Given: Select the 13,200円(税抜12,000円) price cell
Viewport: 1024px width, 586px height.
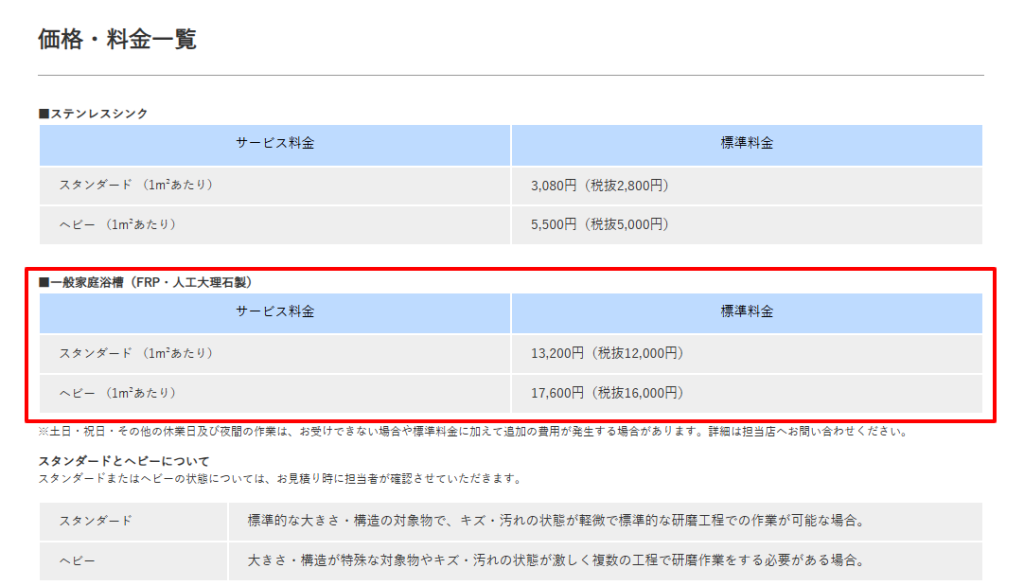Looking at the screenshot, I should click(746, 354).
